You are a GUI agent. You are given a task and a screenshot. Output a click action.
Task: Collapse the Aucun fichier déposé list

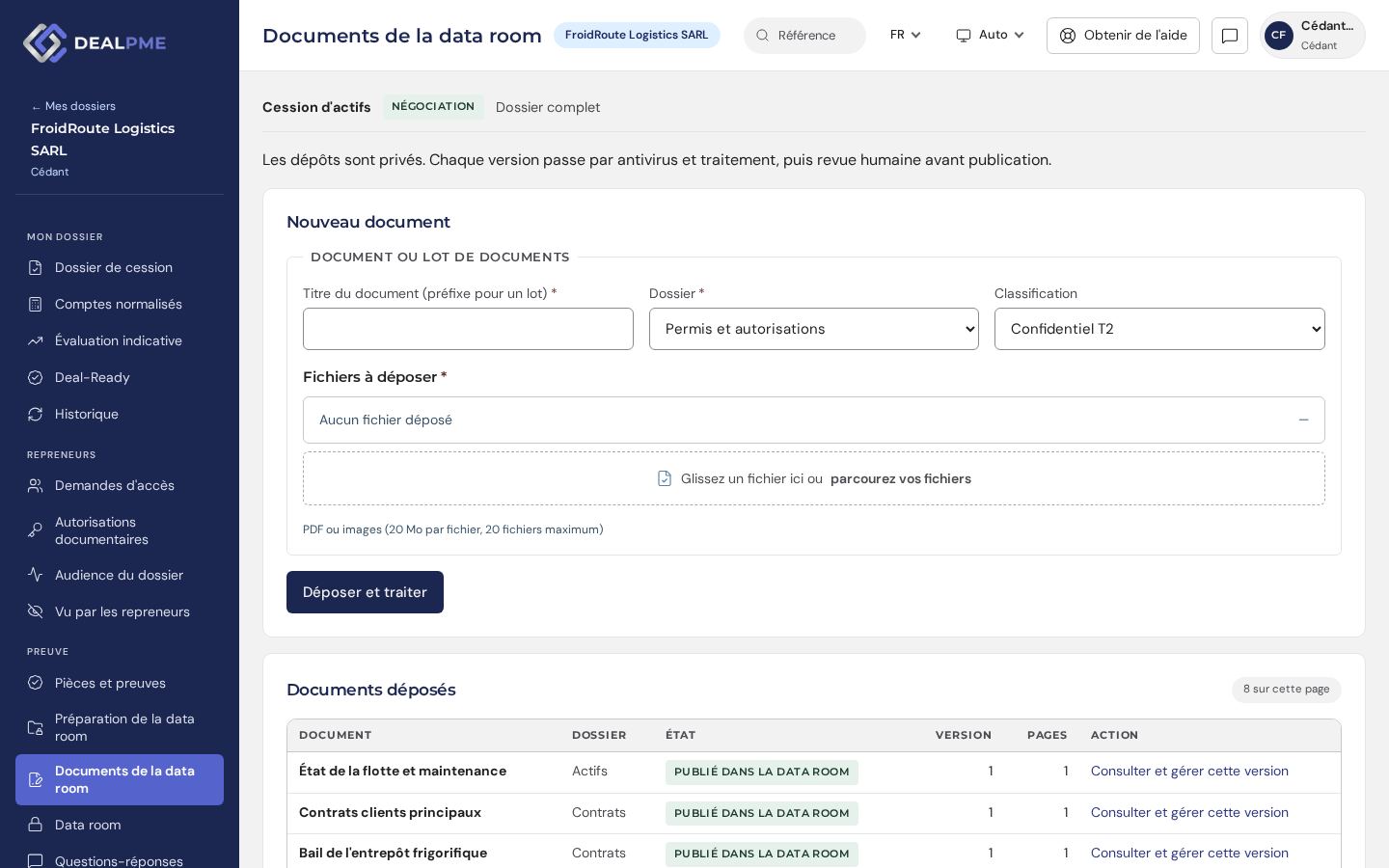pos(1303,420)
